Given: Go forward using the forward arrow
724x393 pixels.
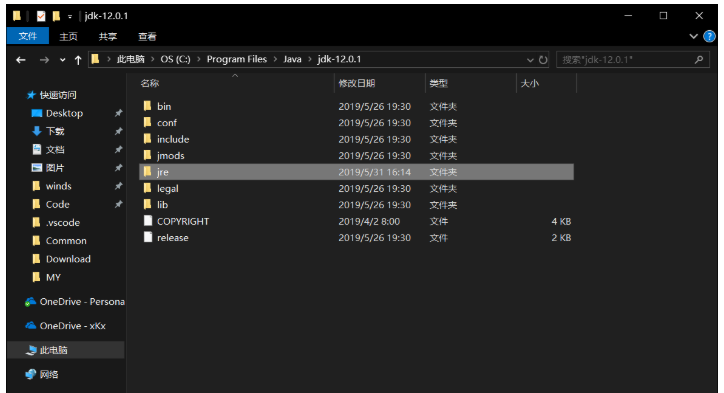Looking at the screenshot, I should (44, 60).
